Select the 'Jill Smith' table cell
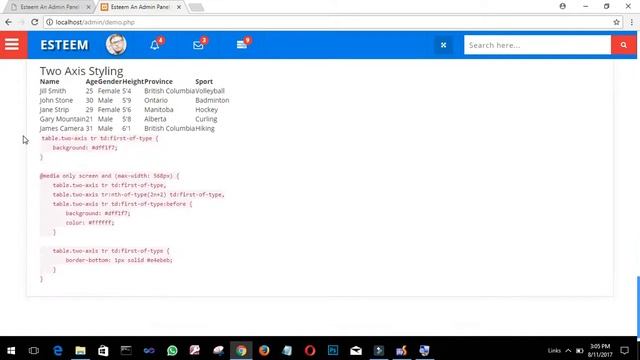This screenshot has height=360, width=640. (x=53, y=91)
